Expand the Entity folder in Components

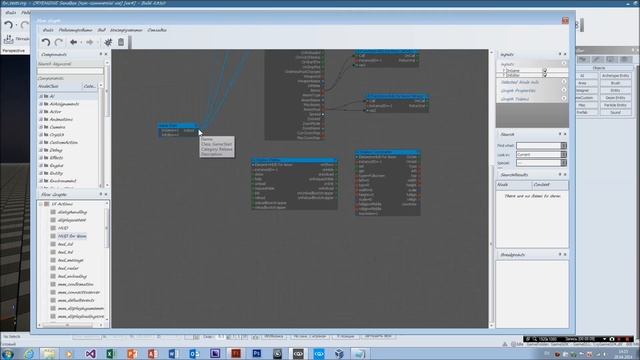pos(41,173)
